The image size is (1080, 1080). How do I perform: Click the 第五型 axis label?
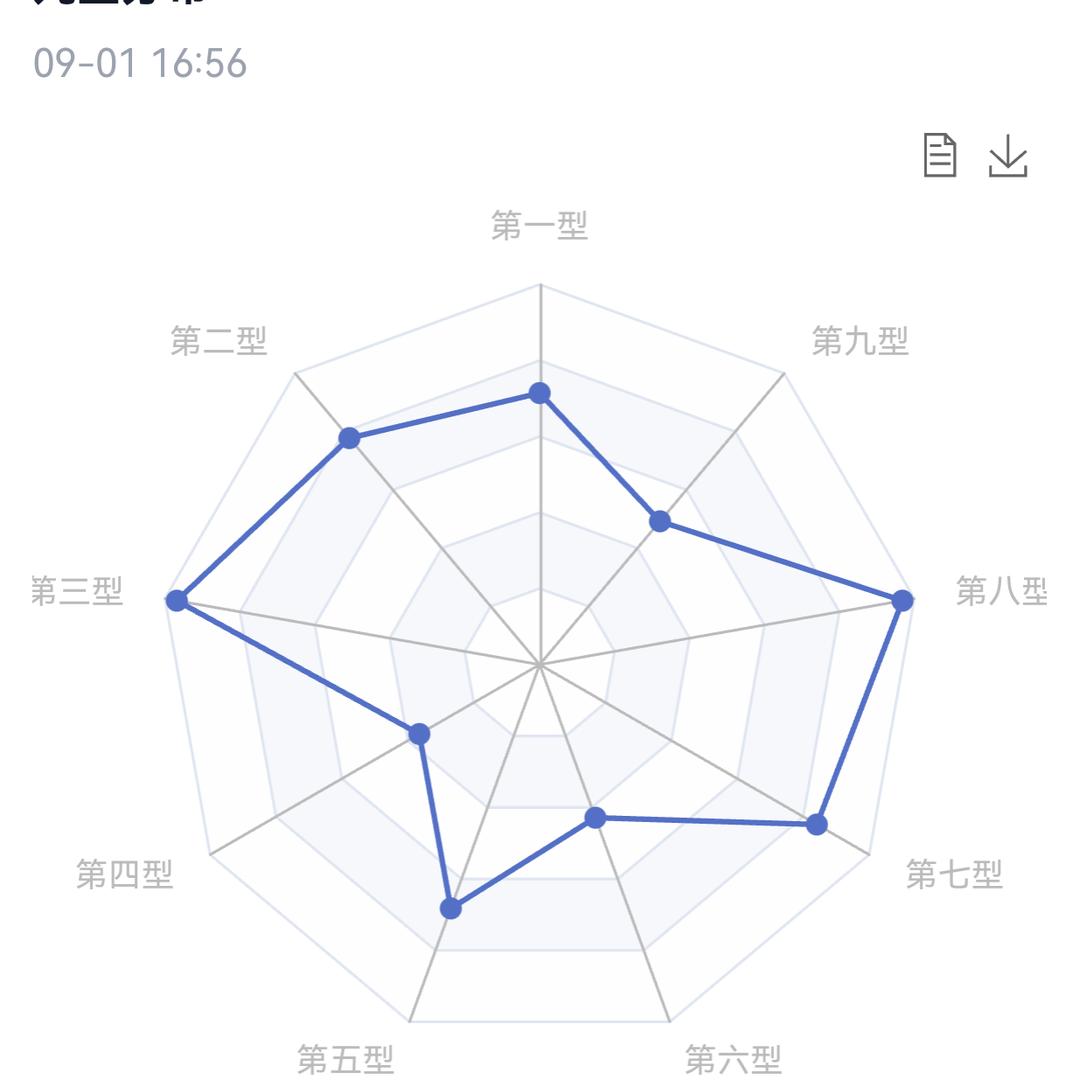click(x=345, y=1059)
